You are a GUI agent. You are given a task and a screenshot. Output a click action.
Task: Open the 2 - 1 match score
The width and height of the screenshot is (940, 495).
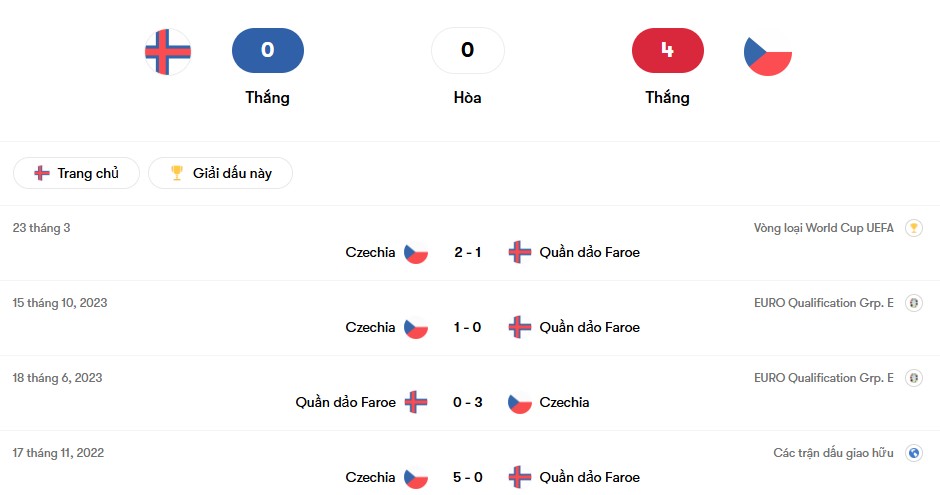coord(468,252)
